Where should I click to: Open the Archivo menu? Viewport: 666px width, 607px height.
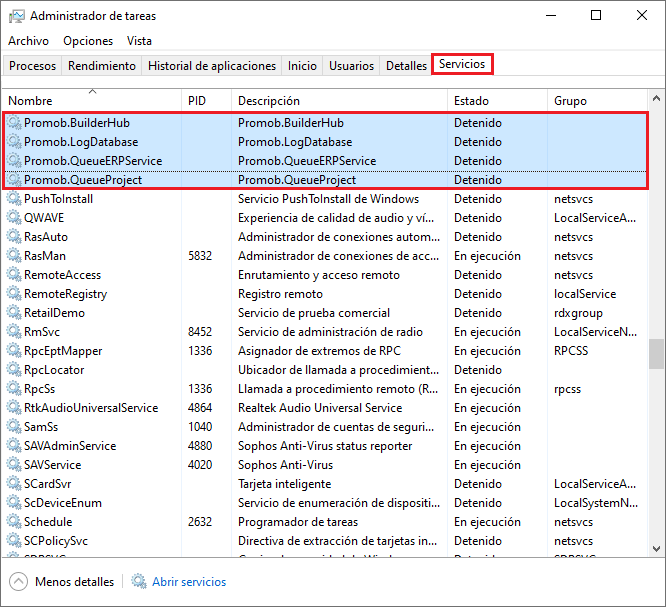pyautogui.click(x=28, y=41)
